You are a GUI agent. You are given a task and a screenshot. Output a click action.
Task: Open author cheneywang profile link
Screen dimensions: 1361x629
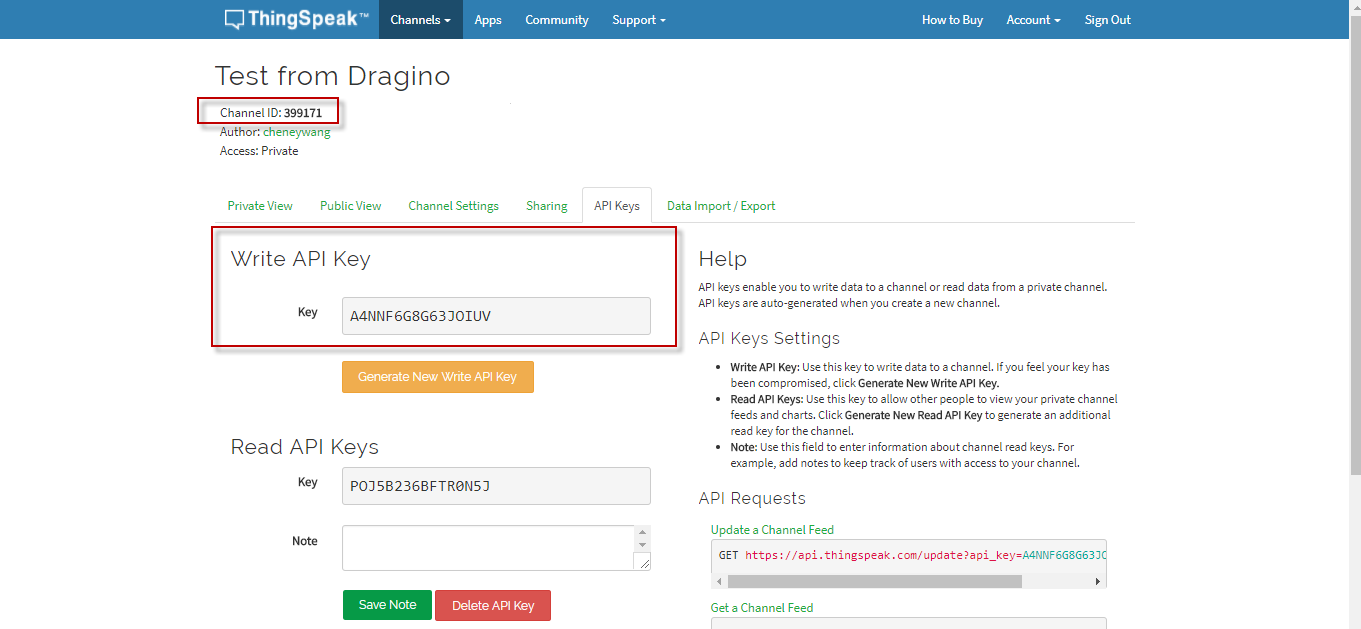point(297,132)
